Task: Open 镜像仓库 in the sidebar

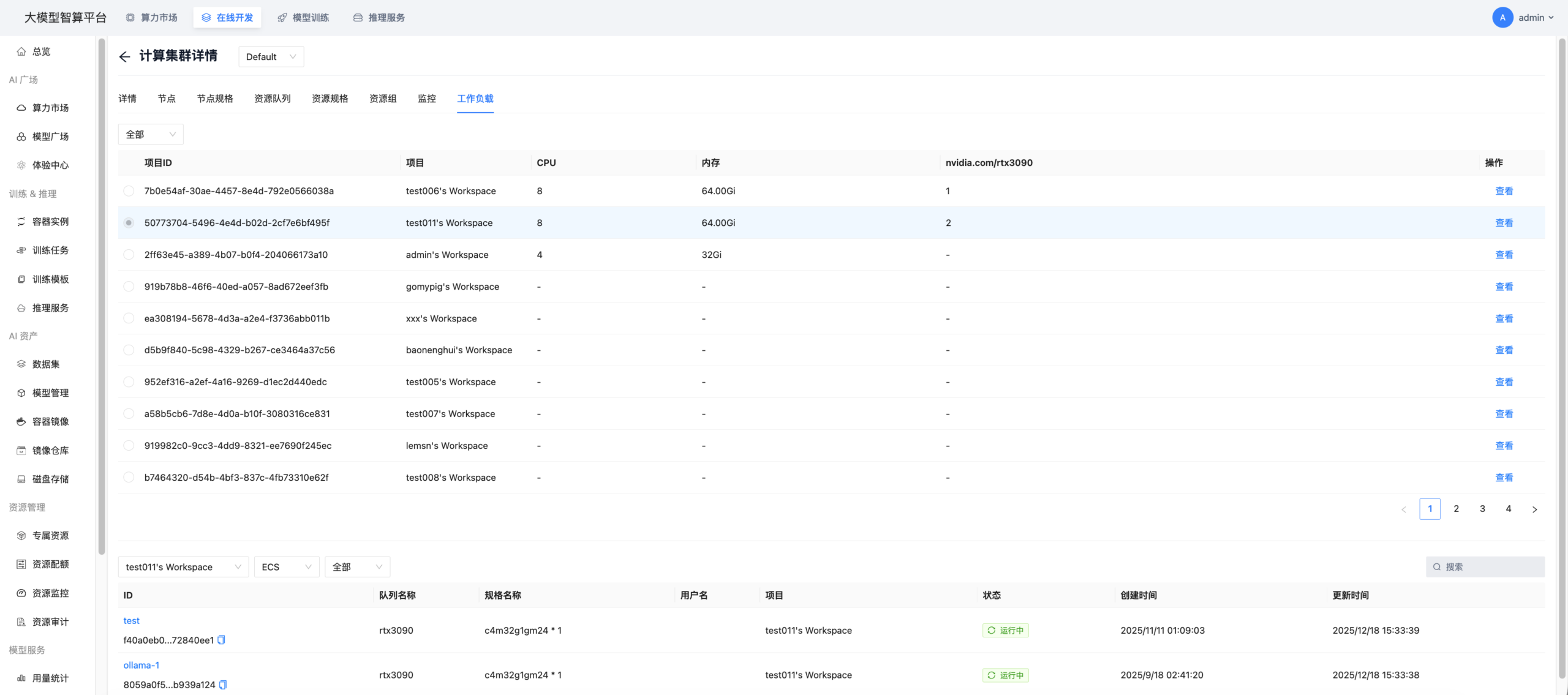Action: pyautogui.click(x=50, y=451)
